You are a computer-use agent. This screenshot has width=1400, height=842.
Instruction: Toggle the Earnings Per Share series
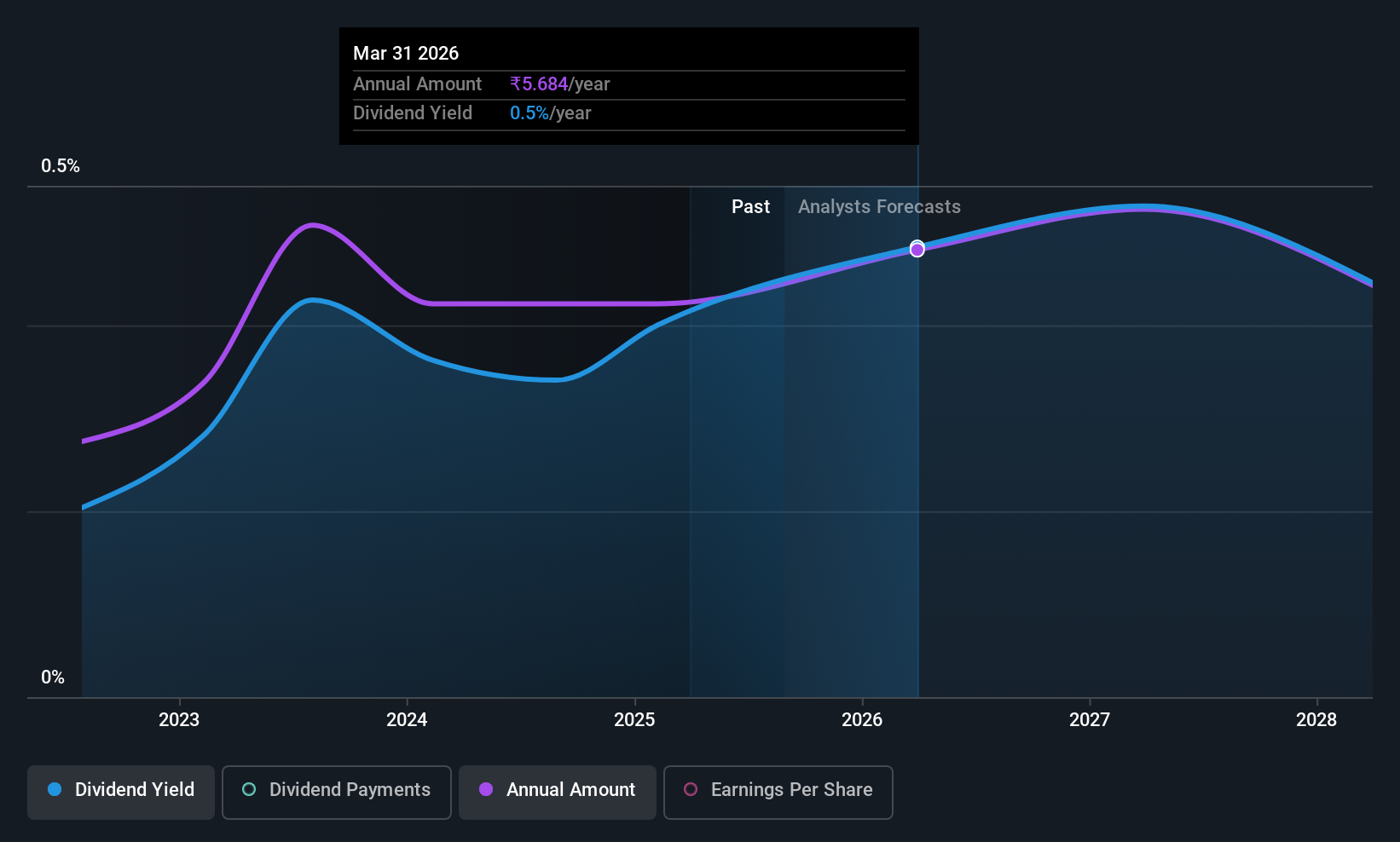point(778,792)
